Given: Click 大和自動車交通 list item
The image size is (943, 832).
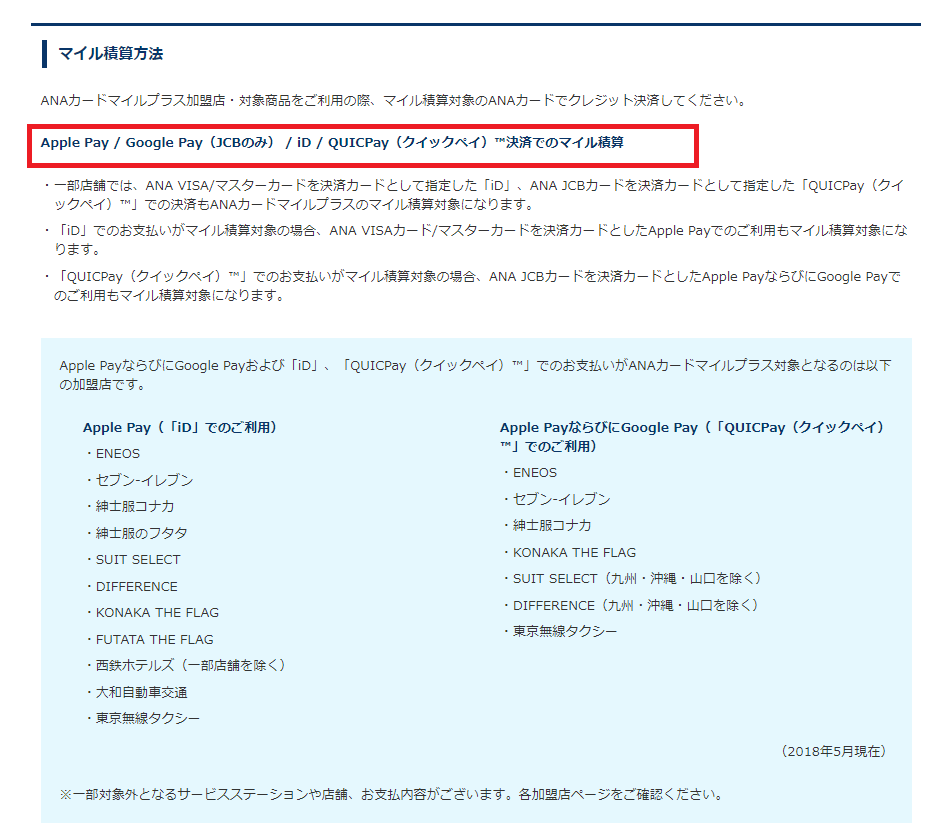Looking at the screenshot, I should pyautogui.click(x=141, y=692).
